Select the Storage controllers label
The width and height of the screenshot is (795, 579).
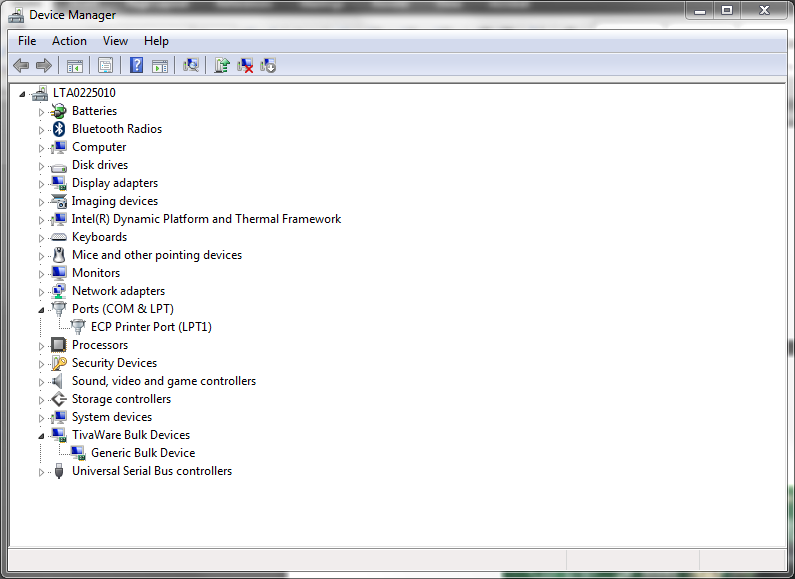pyautogui.click(x=121, y=399)
